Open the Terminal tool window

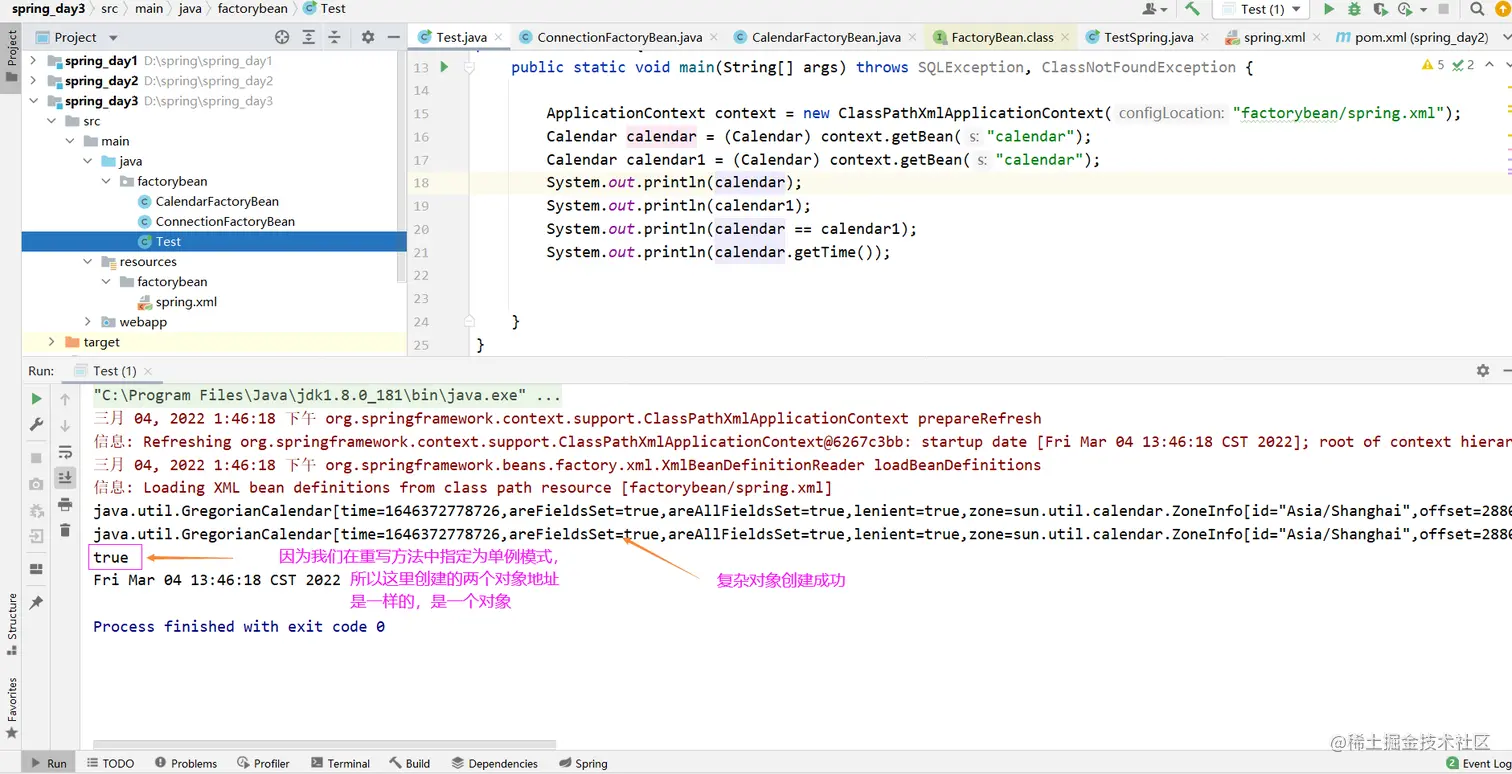click(340, 763)
